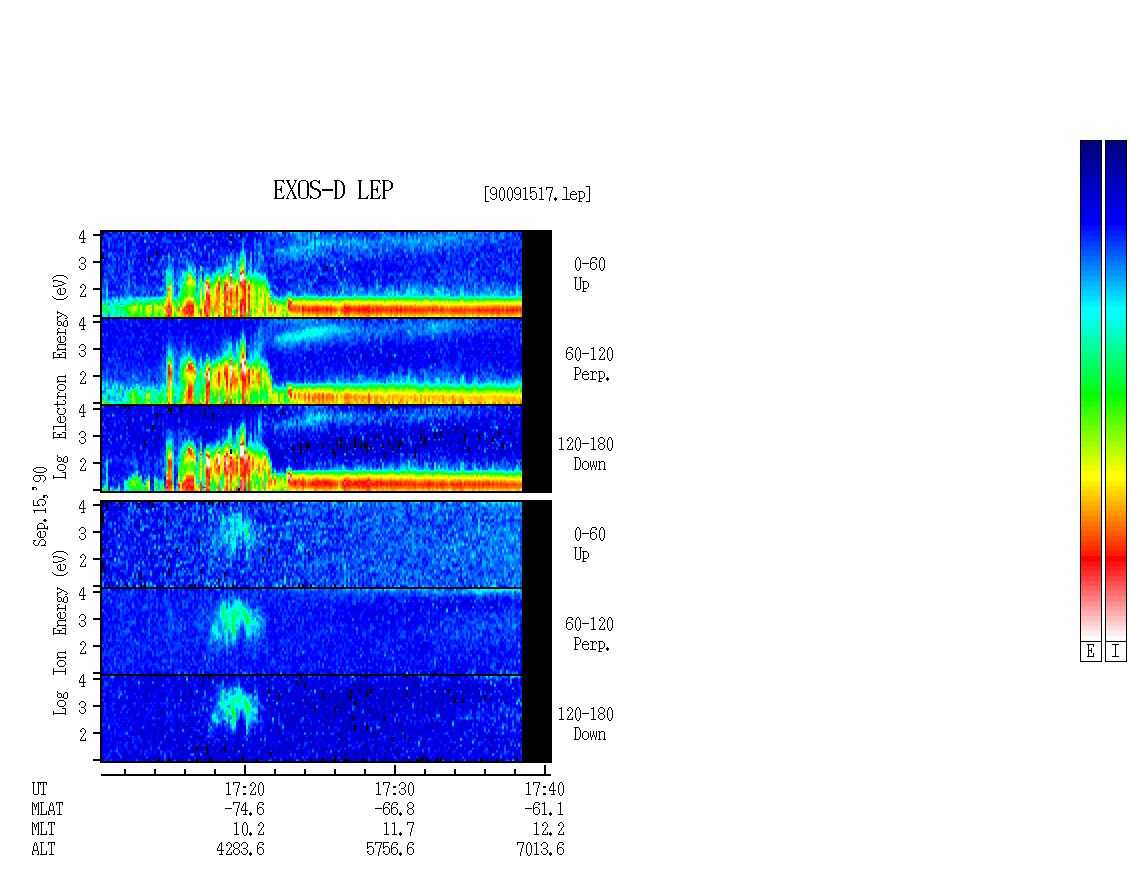Click the altitude value 4283.6
This screenshot has width=1130, height=875.
[x=241, y=850]
